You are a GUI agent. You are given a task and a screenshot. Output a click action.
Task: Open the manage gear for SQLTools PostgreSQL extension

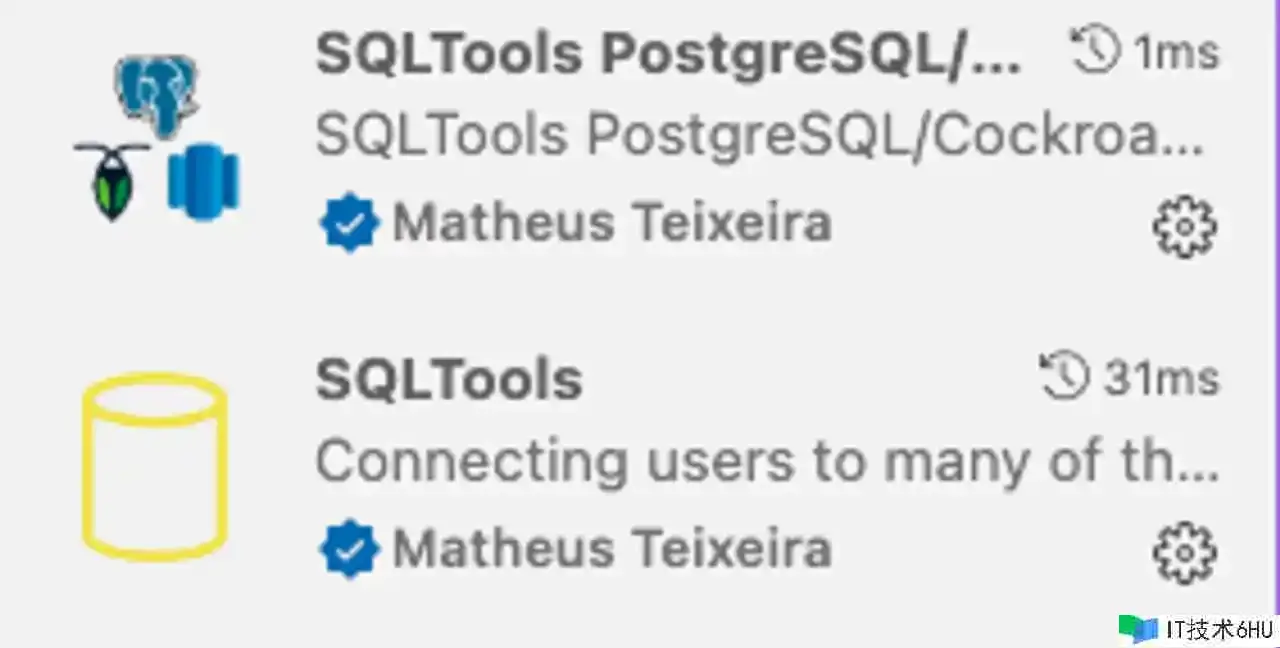pyautogui.click(x=1185, y=228)
